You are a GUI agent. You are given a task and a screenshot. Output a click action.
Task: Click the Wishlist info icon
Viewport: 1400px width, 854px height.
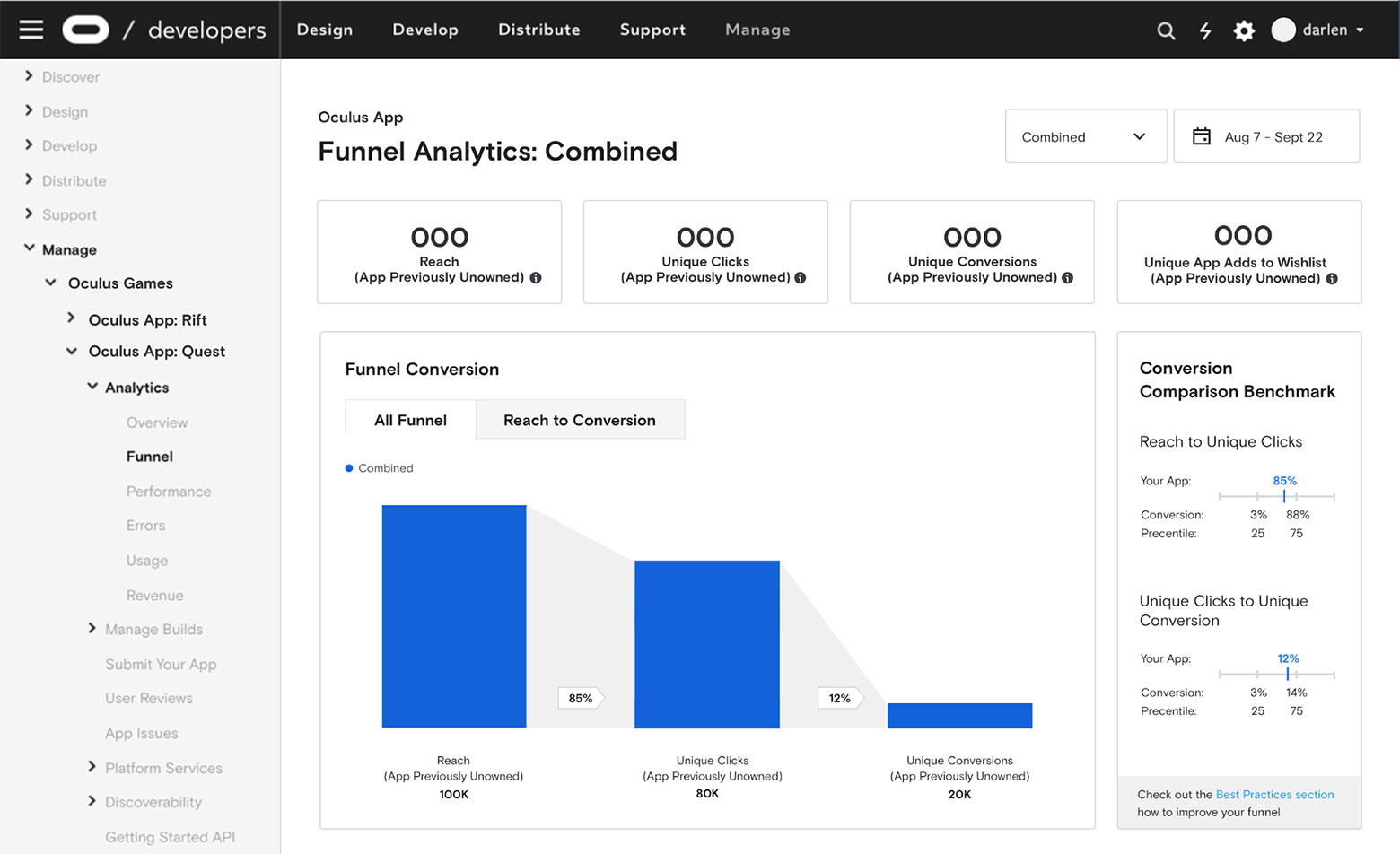[1332, 279]
